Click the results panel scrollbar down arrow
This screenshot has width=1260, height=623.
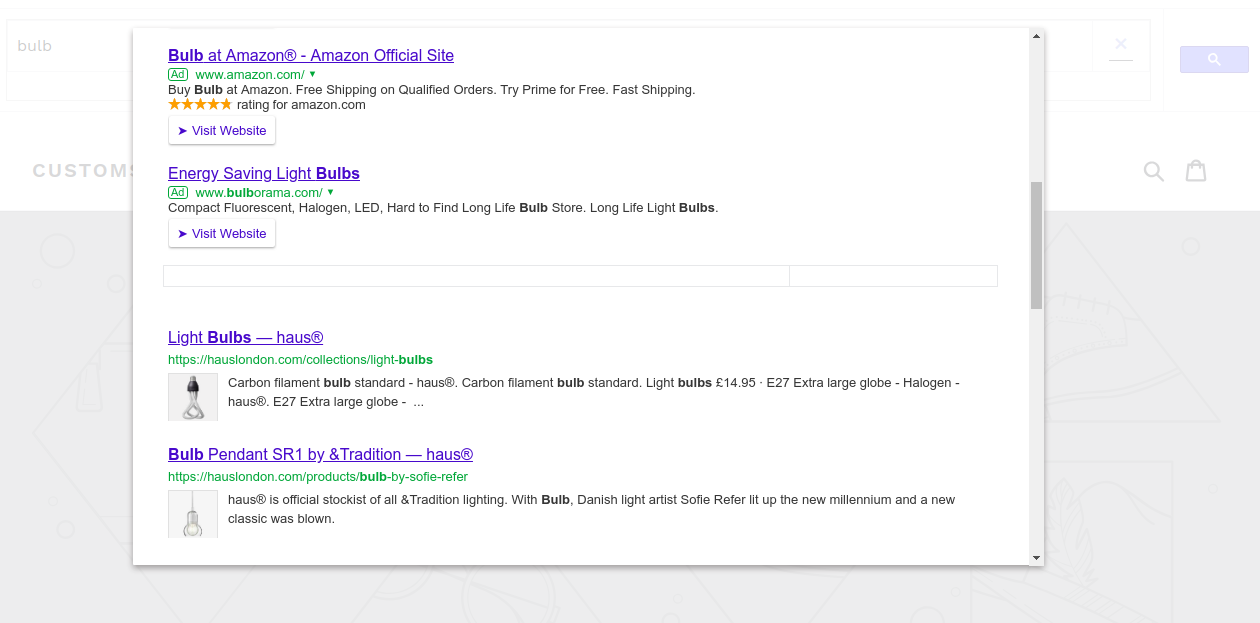(1037, 558)
